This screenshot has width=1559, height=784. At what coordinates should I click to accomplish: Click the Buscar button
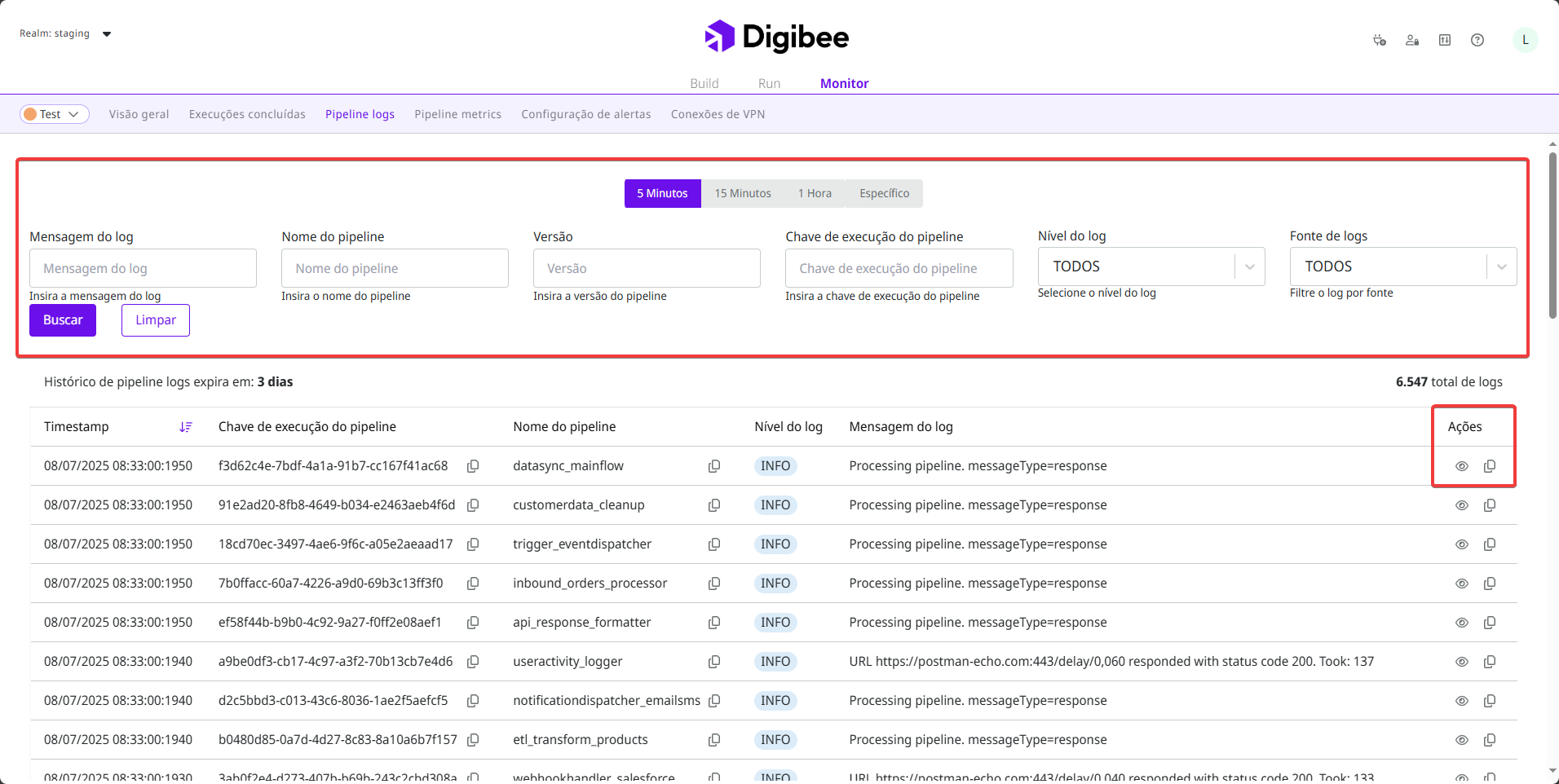tap(63, 320)
